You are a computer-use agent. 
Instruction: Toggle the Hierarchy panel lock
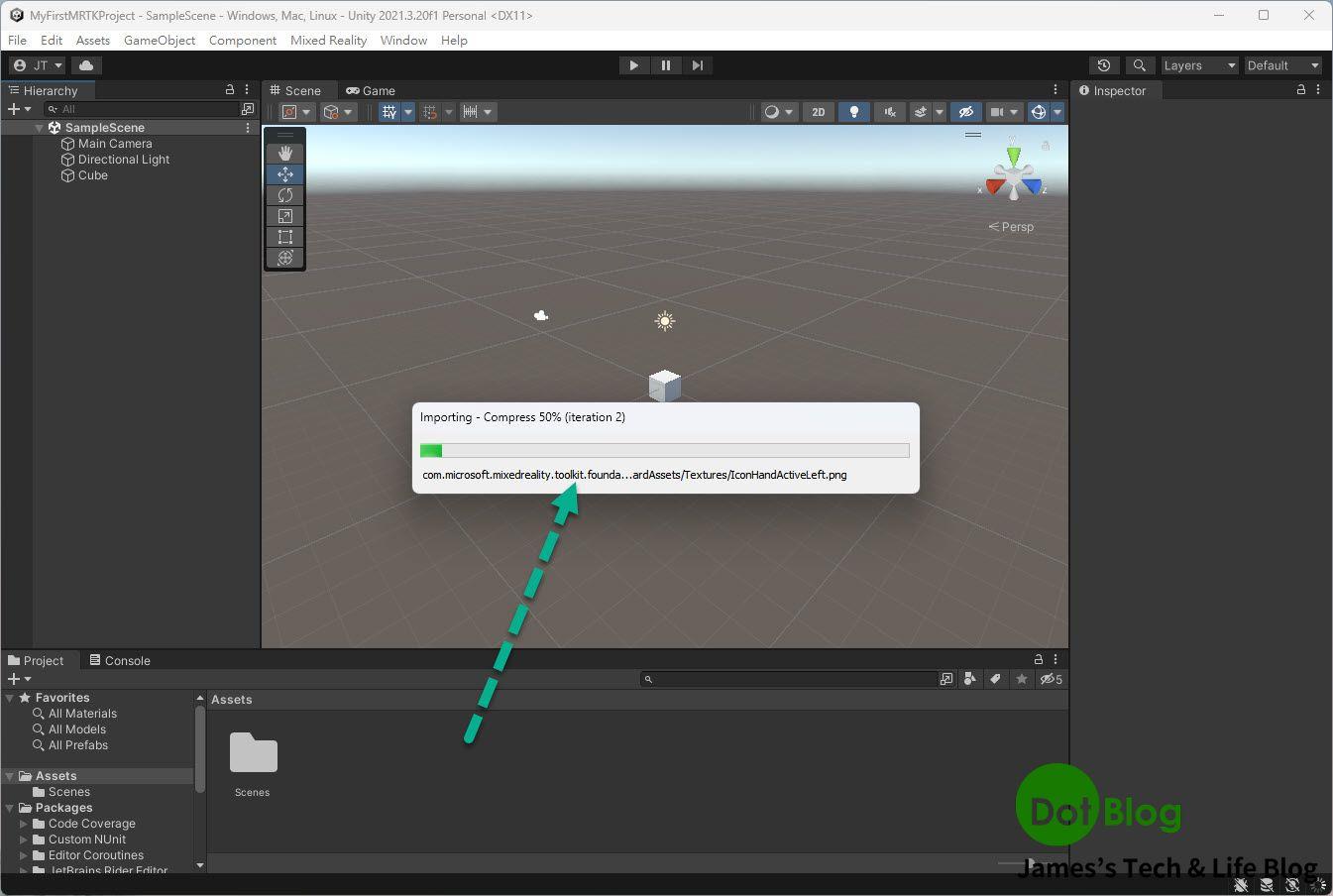tap(230, 89)
